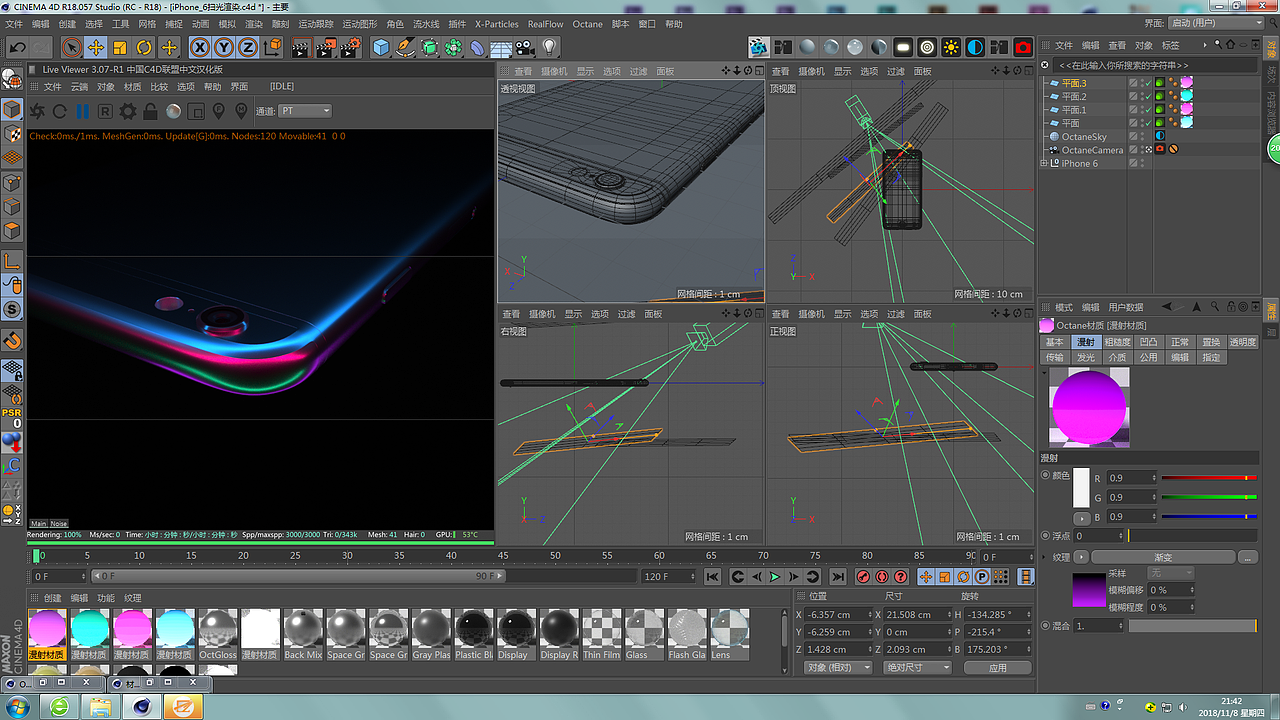Expand the iPhone 6 object tree
1280x720 pixels.
tap(1045, 163)
